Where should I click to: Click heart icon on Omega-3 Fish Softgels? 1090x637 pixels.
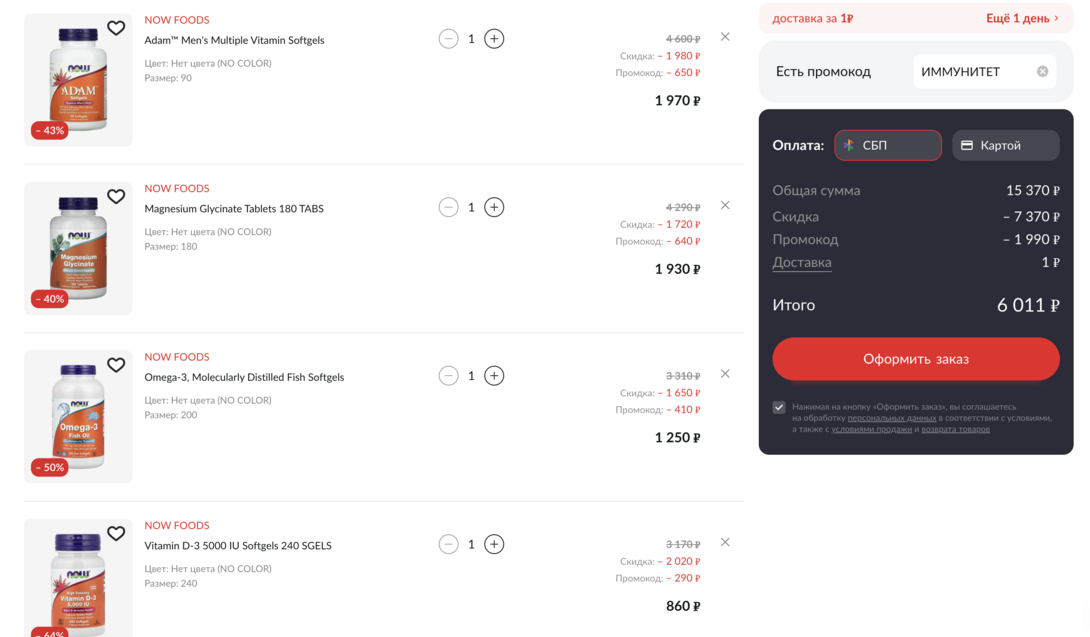pos(116,365)
